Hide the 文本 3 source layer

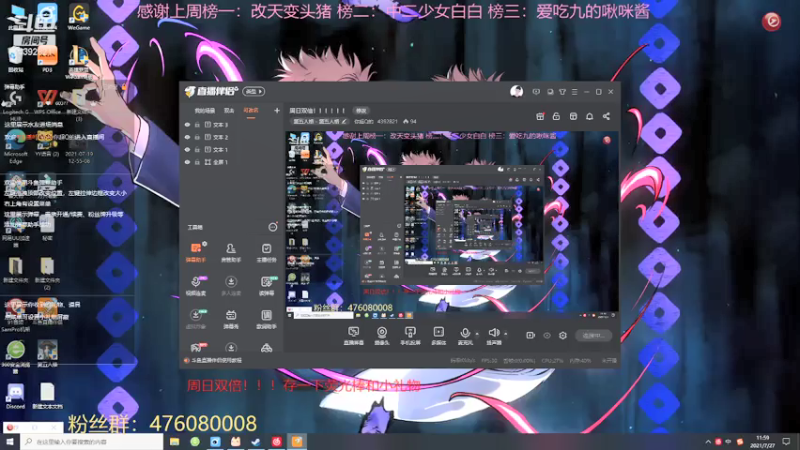coord(187,124)
